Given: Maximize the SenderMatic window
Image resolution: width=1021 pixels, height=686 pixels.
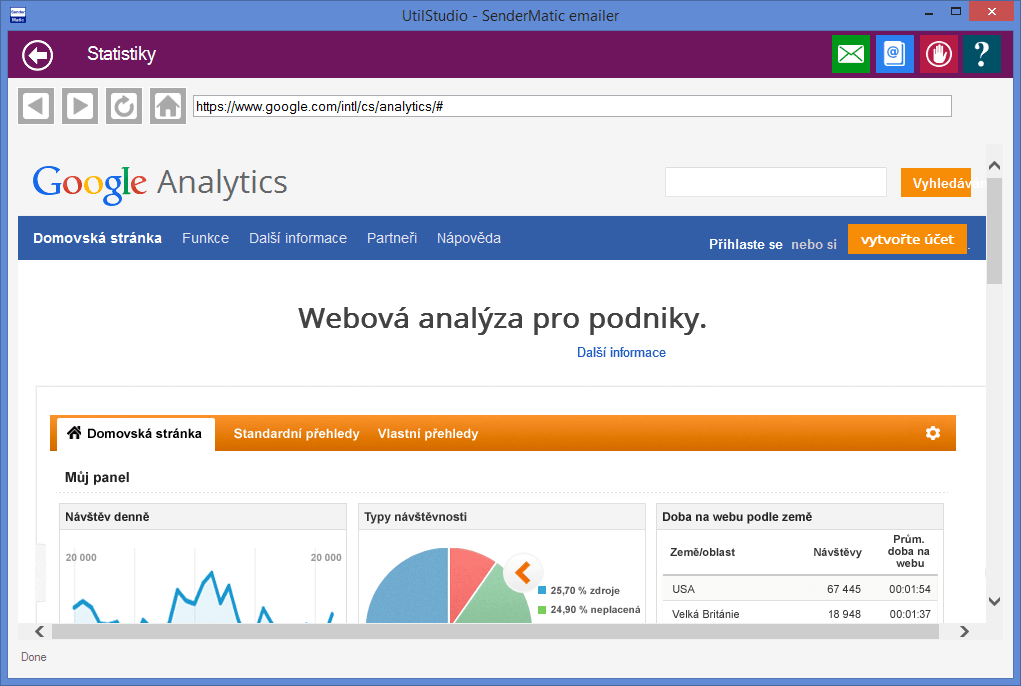Looking at the screenshot, I should (956, 12).
